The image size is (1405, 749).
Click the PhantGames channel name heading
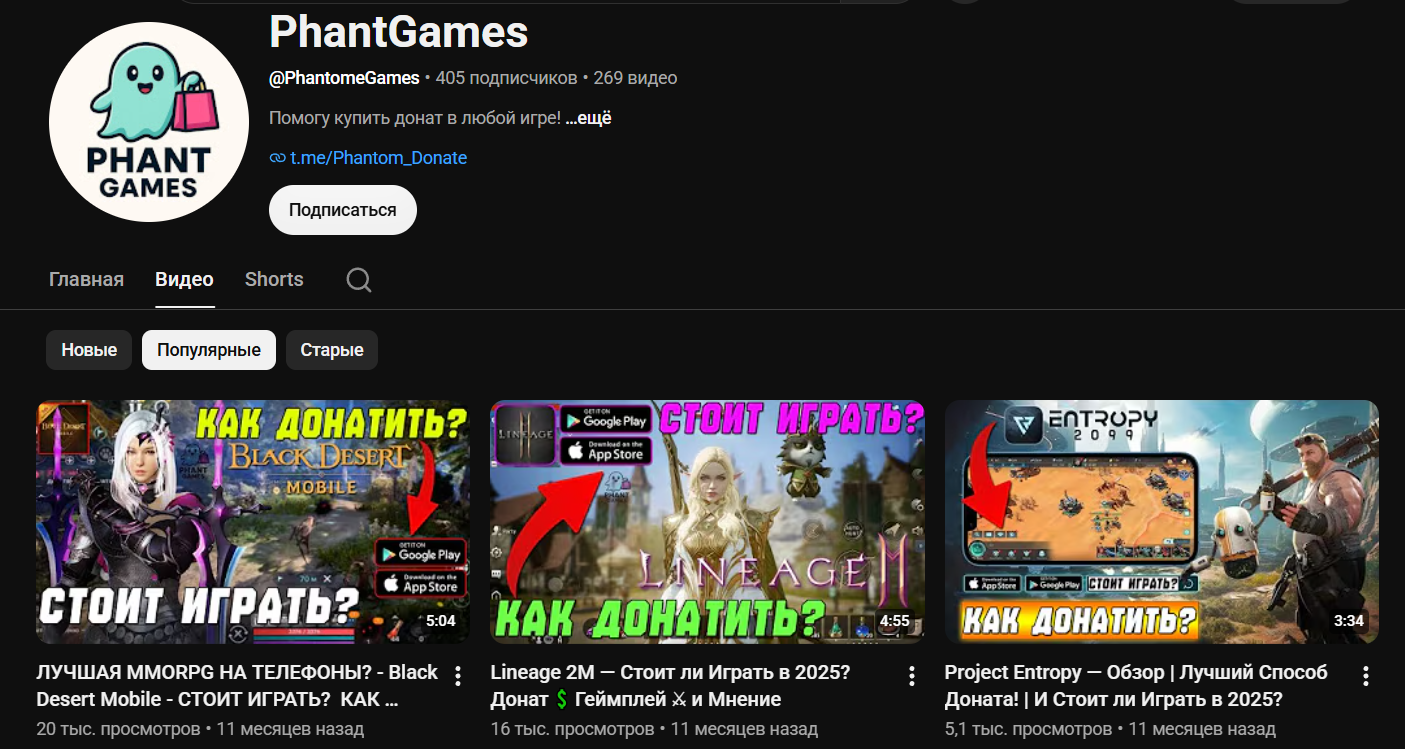[x=398, y=33]
